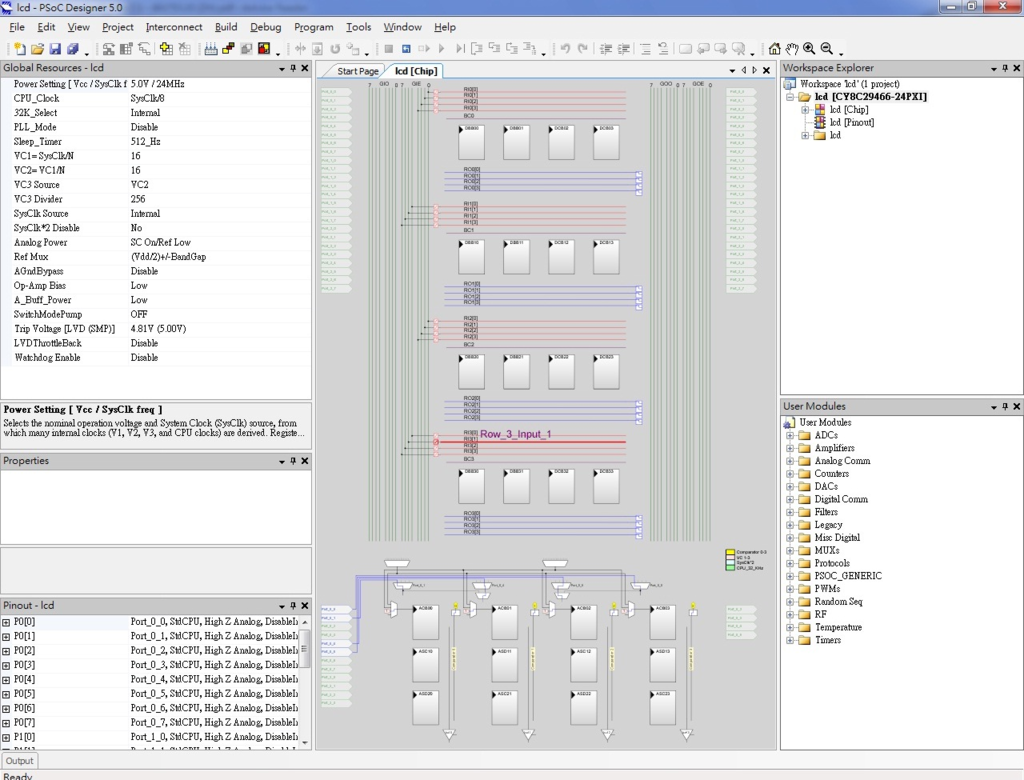Screen dimensions: 1024x780
Task: Click the Power Setting value 5.0V / 24MHz
Action: pos(157,84)
